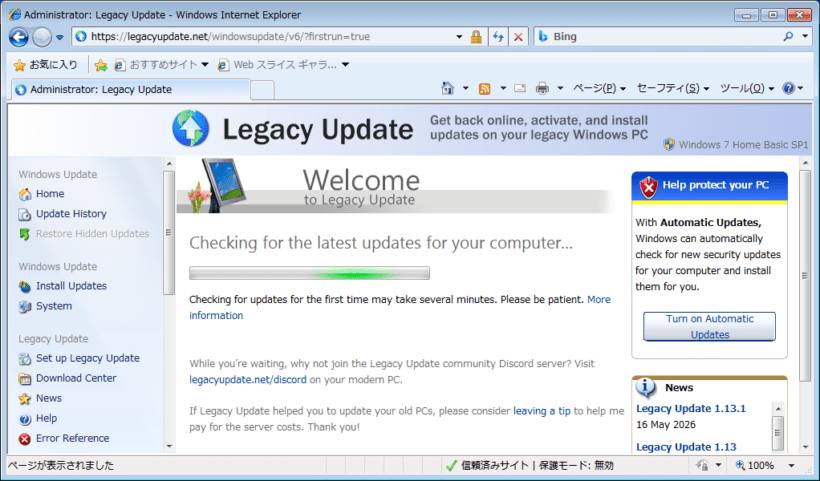Screen dimensions: 820x481
Task: Click Turn on Automatic Updates button
Action: coord(709,326)
